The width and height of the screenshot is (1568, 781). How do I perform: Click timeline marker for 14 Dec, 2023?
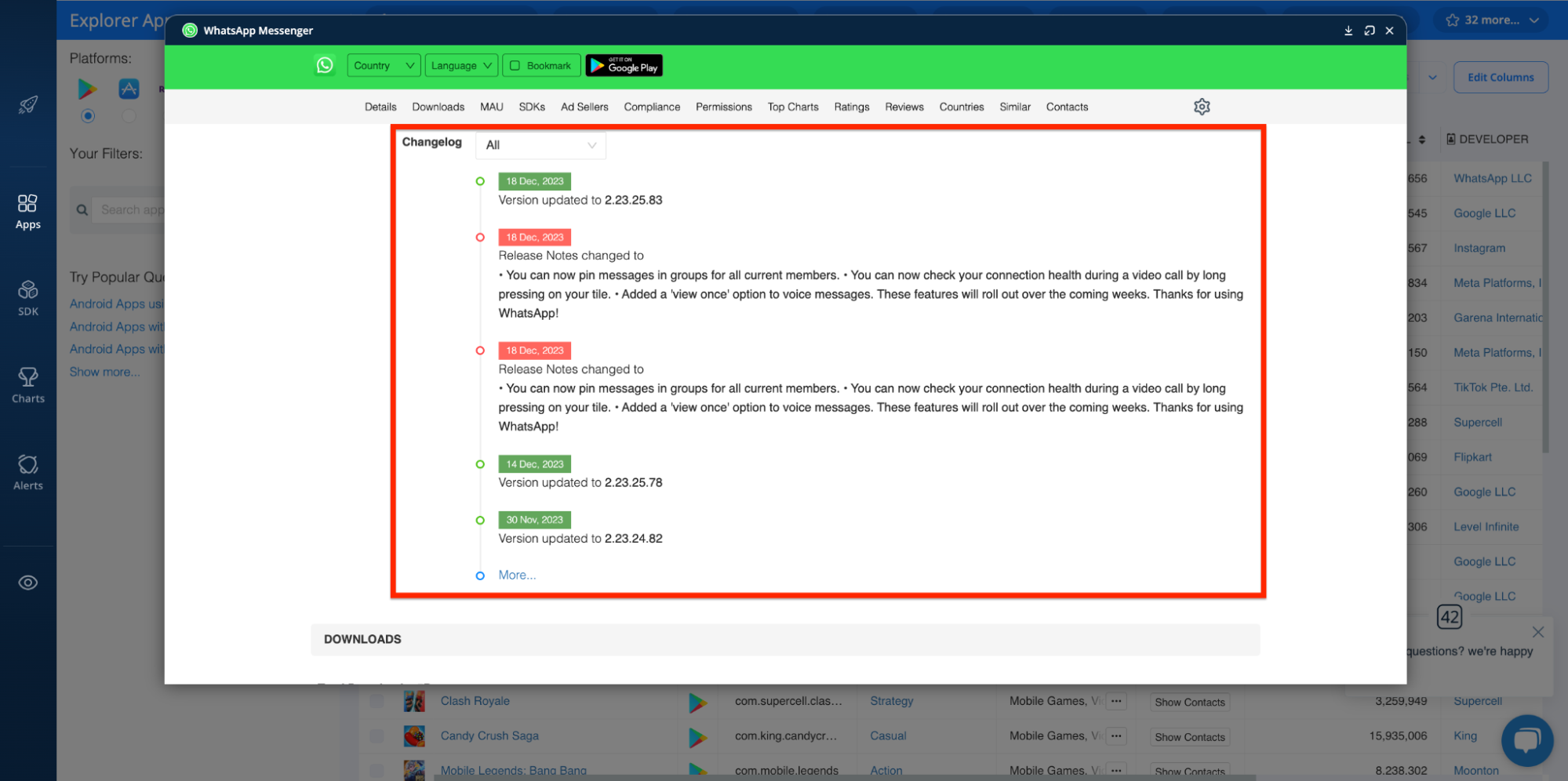(480, 464)
